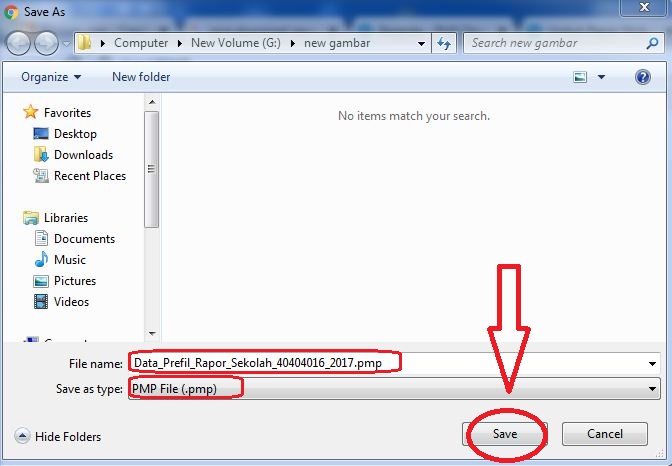Click the Chrome icon in title bar
The width and height of the screenshot is (672, 466).
pyautogui.click(x=11, y=12)
